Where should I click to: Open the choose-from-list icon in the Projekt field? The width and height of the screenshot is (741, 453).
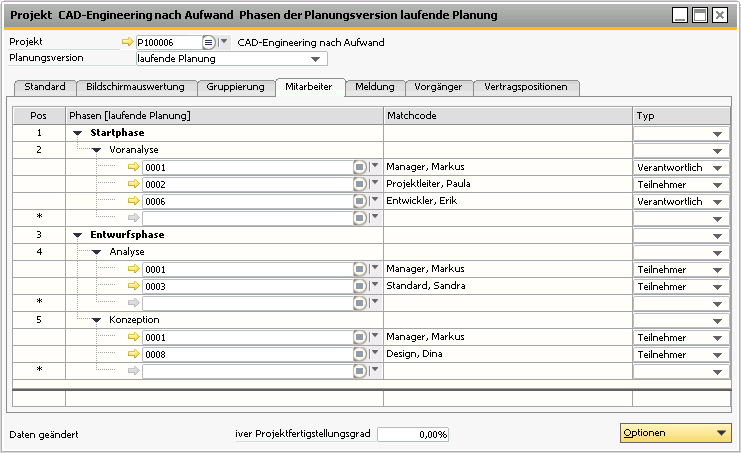pos(208,43)
